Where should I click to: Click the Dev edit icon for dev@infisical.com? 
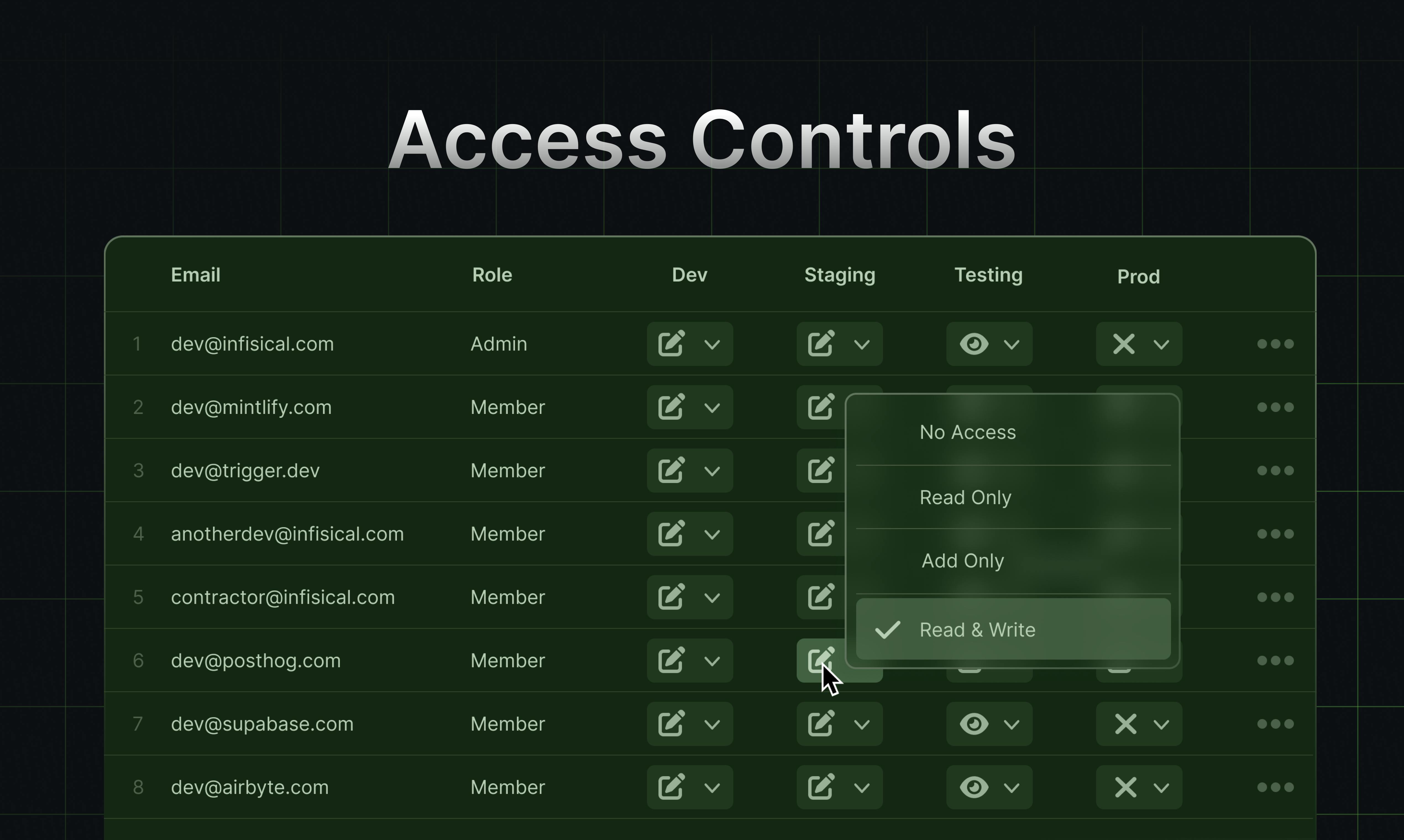pos(672,343)
